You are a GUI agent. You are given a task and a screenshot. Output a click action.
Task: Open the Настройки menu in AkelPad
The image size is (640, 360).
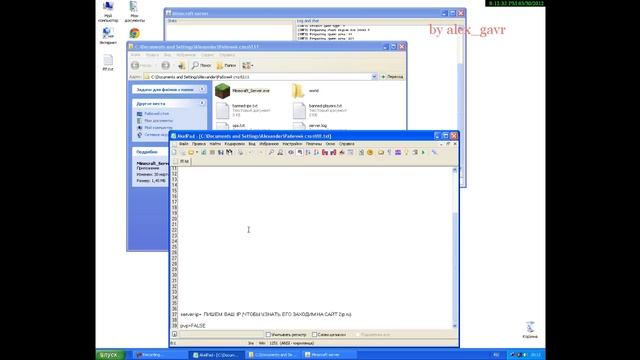[x=292, y=144]
